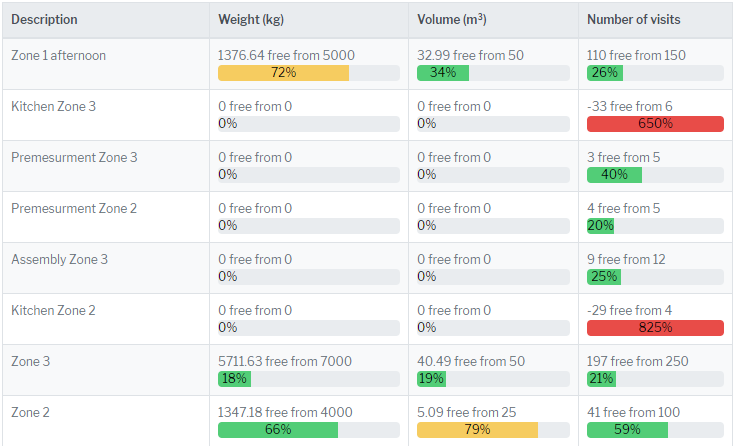Viewport: 733px width, 446px height.
Task: Select the Zone 2 row description
Action: pos(30,413)
